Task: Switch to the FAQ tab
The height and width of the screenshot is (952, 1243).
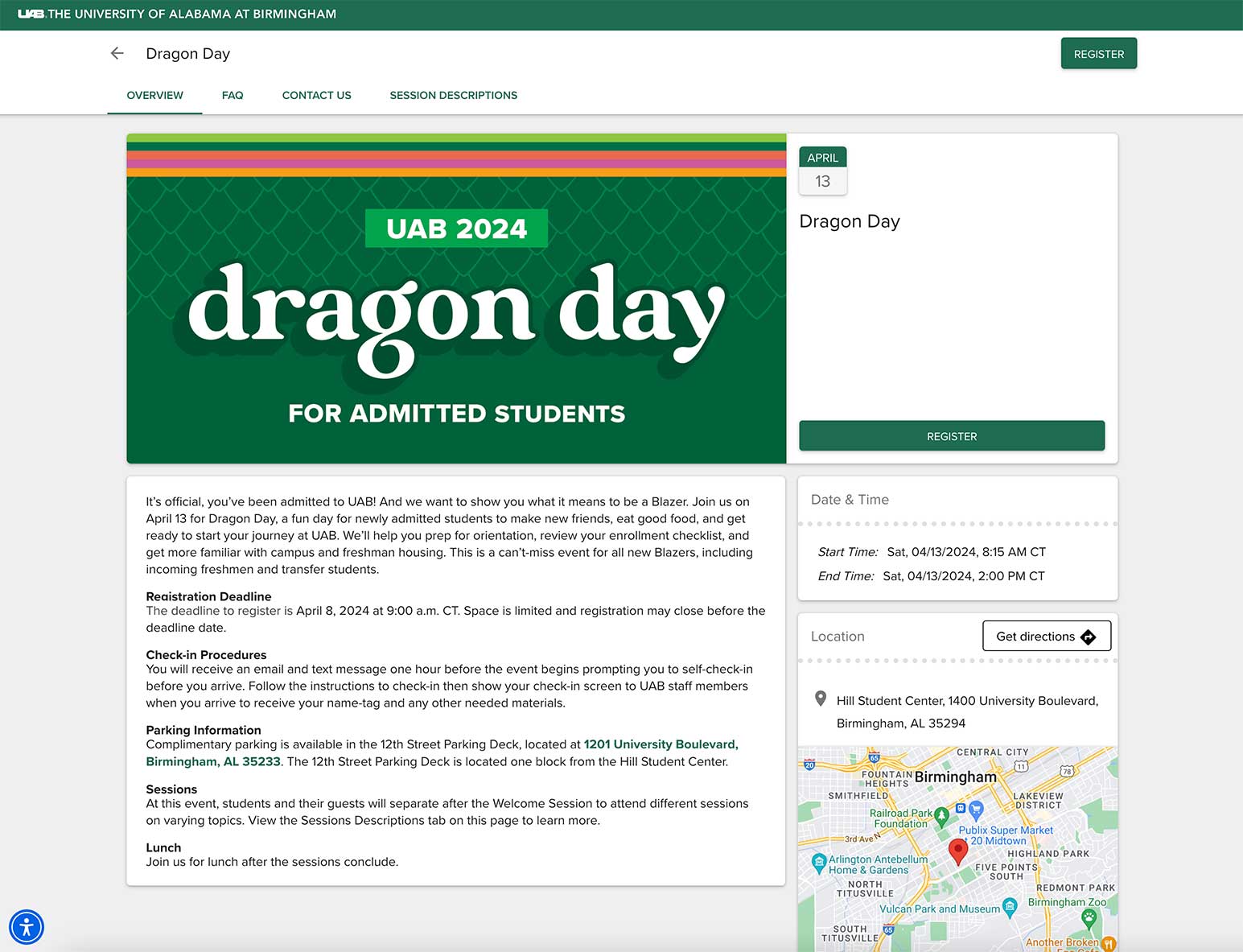Action: point(233,95)
